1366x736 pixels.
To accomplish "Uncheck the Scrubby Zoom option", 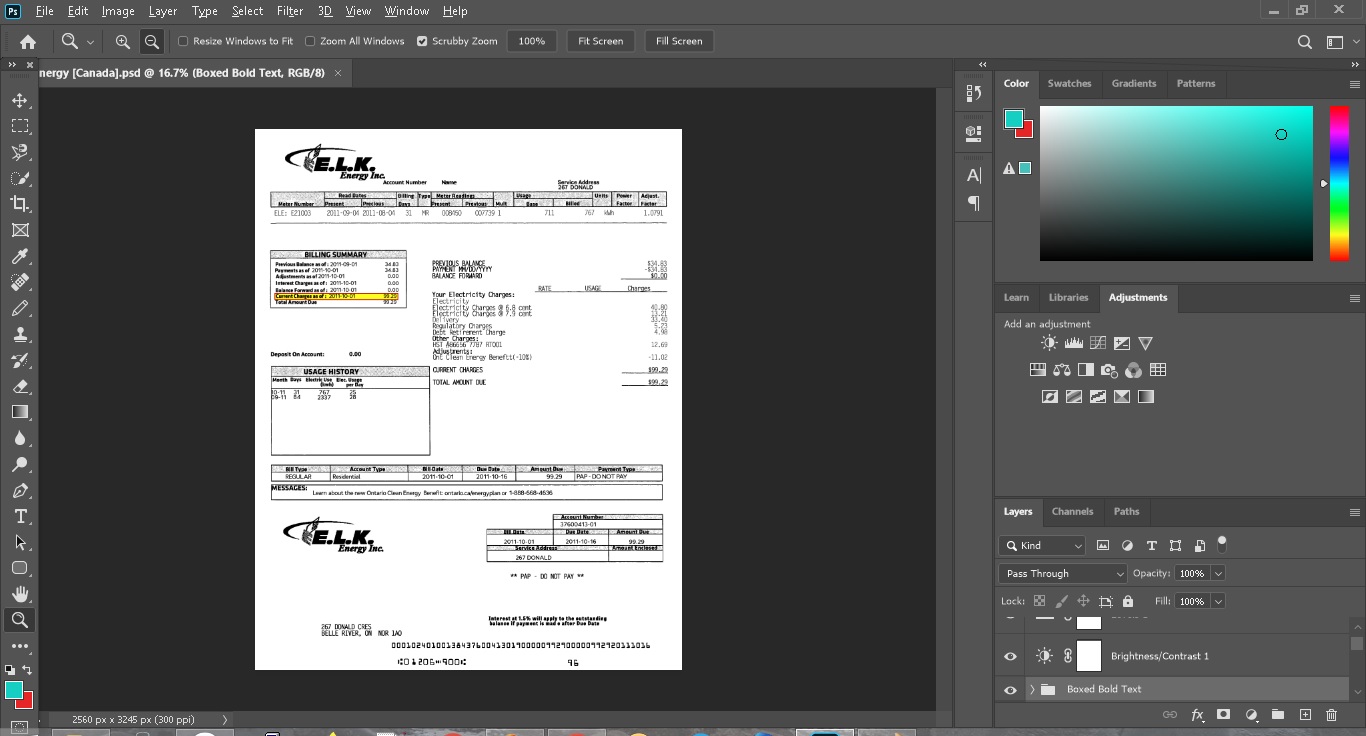I will pos(422,41).
